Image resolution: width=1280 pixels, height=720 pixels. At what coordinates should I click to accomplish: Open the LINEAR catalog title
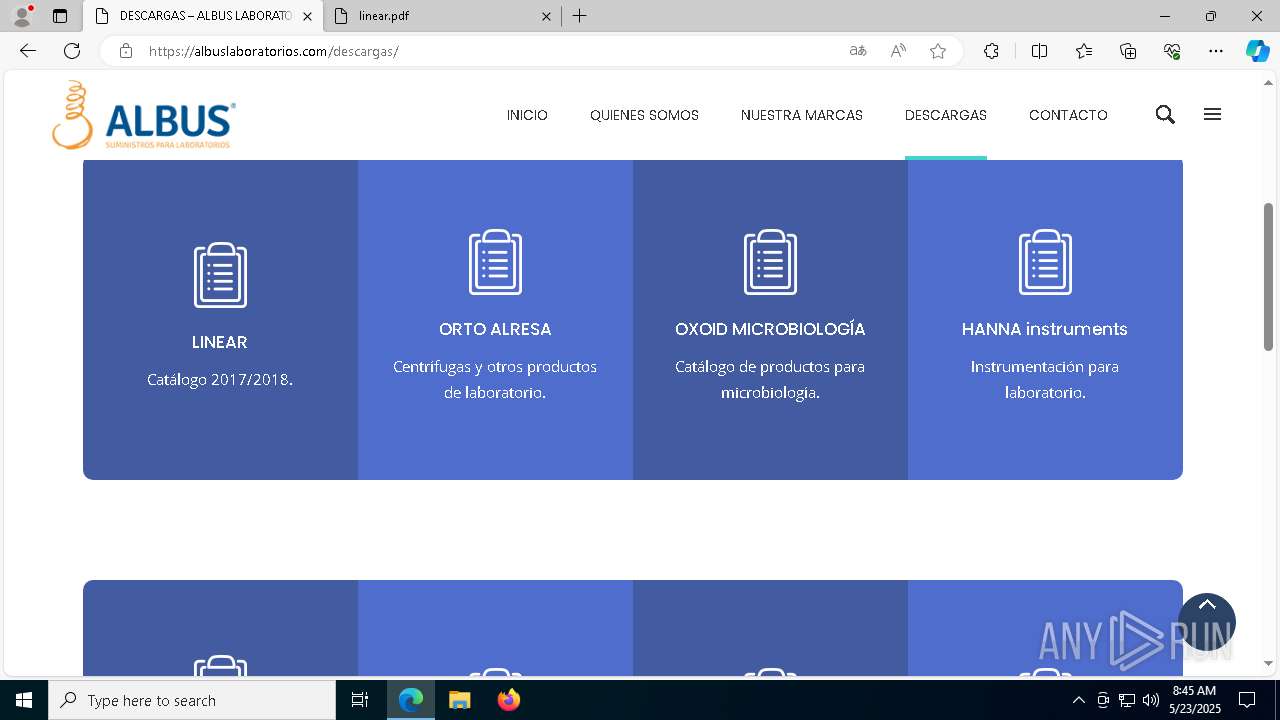tap(220, 342)
